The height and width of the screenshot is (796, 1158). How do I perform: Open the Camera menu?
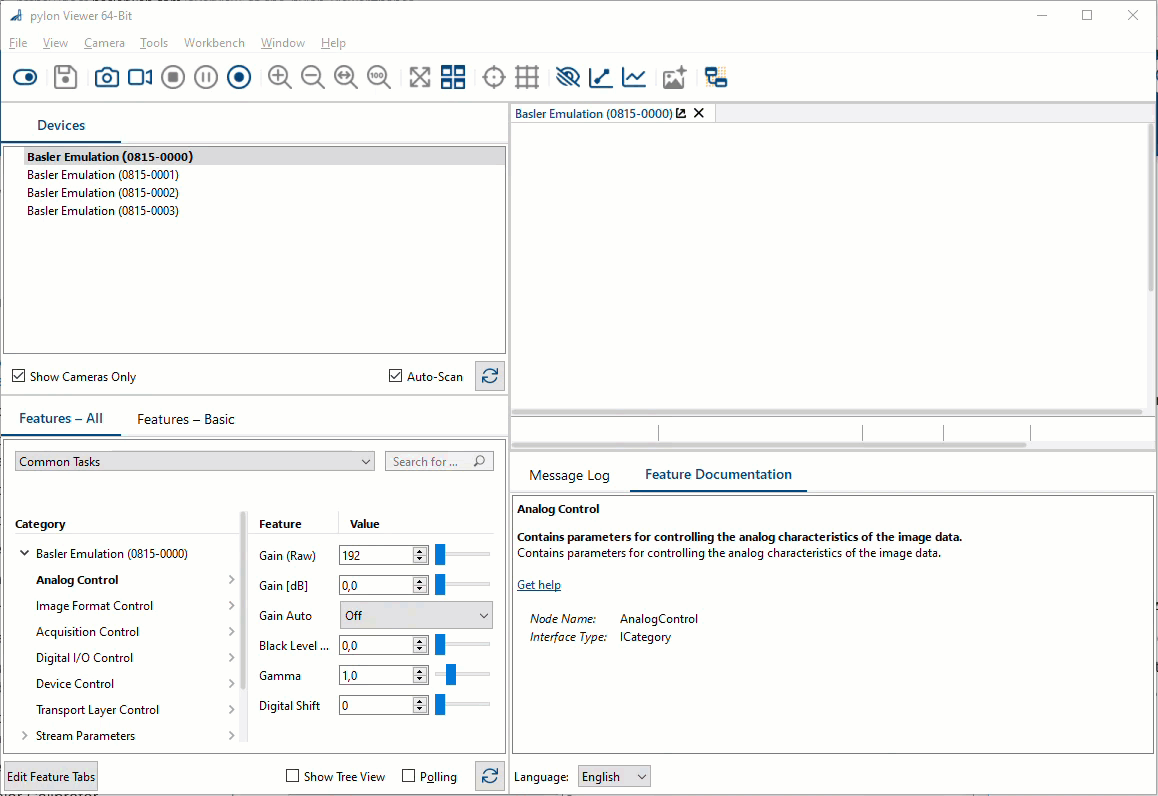pos(104,42)
